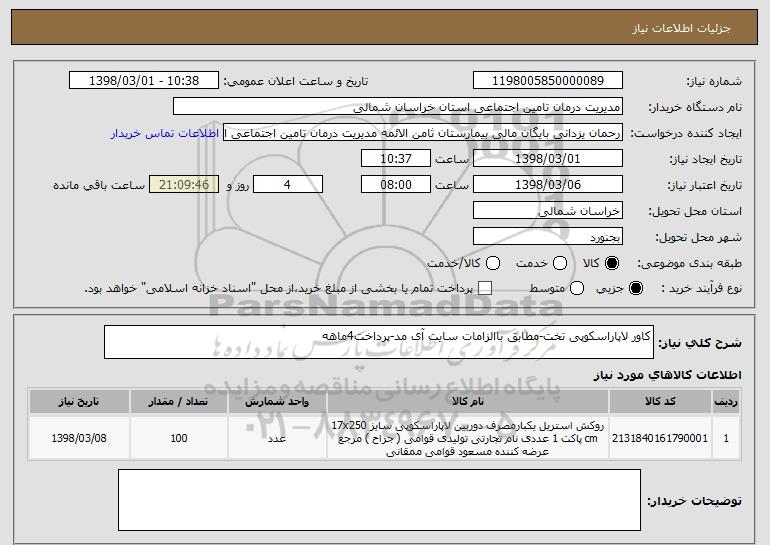Click the نام دستگاه خریدار field
This screenshot has width=770, height=545.
(x=398, y=107)
